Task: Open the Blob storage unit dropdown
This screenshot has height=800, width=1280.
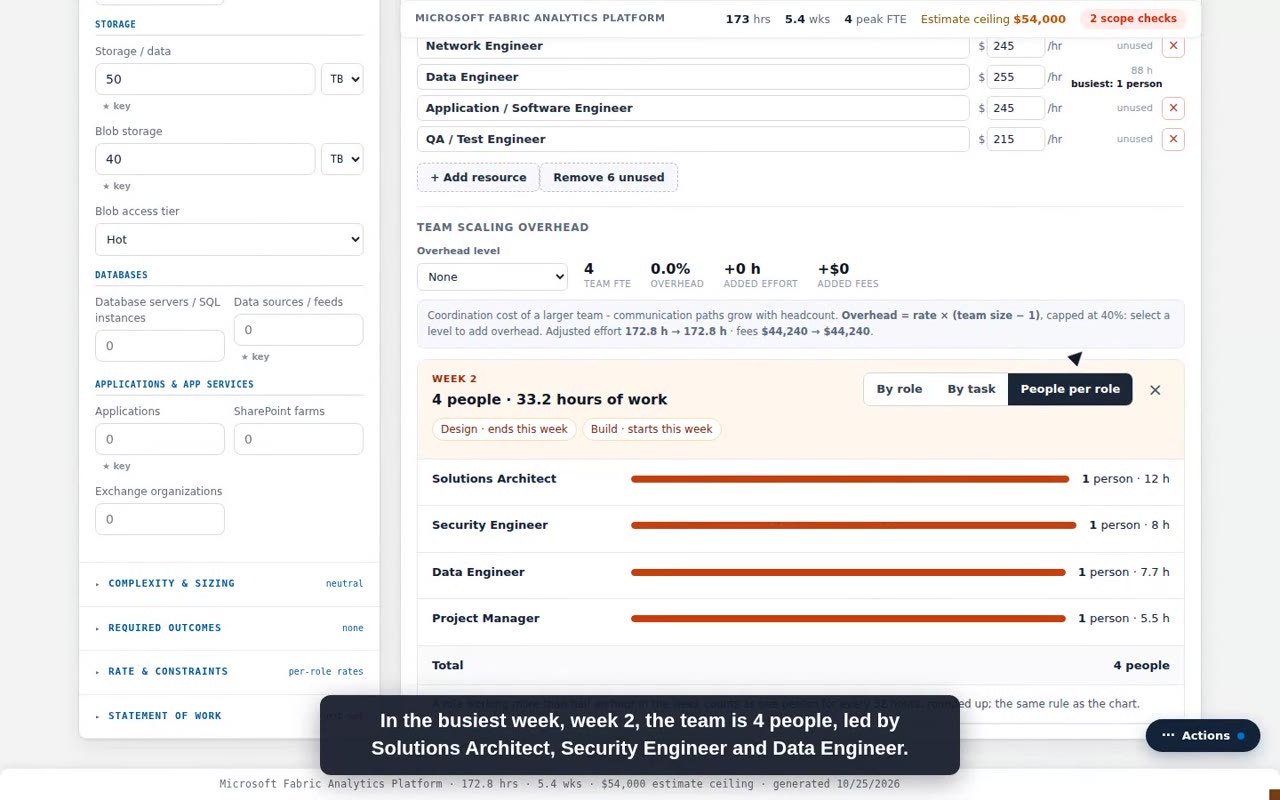Action: click(342, 159)
